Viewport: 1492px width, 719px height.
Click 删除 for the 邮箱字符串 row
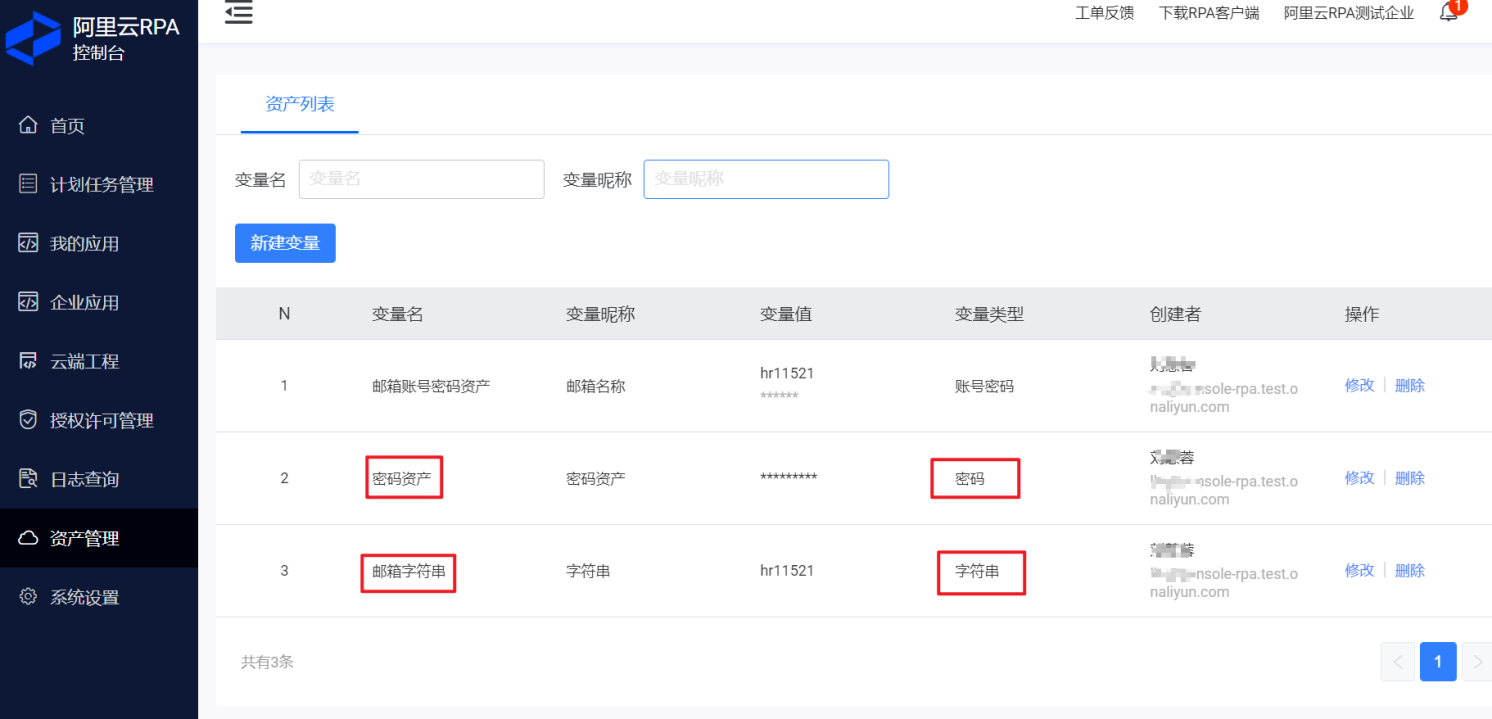click(x=1410, y=570)
